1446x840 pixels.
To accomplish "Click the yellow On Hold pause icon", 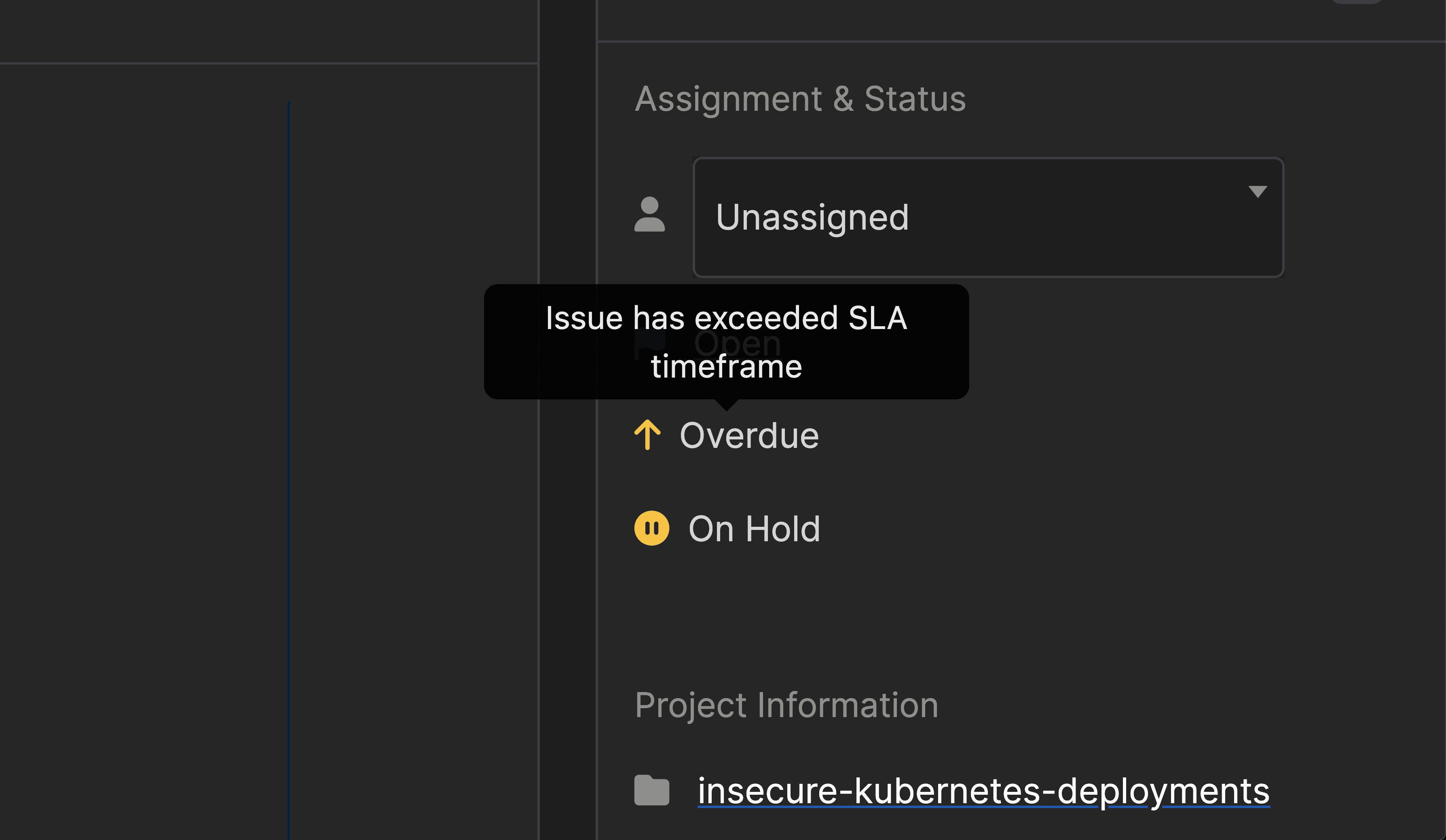I will (x=651, y=528).
